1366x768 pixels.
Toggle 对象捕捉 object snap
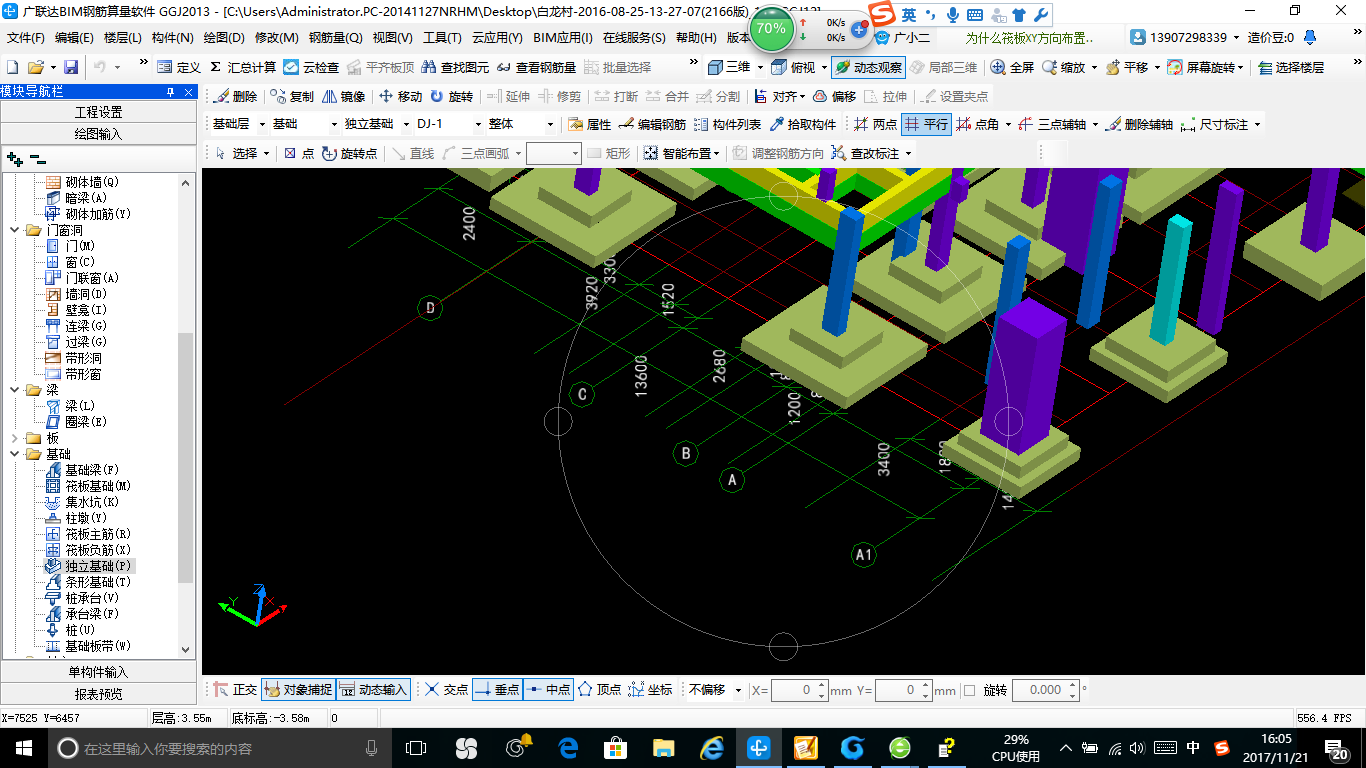[298, 690]
